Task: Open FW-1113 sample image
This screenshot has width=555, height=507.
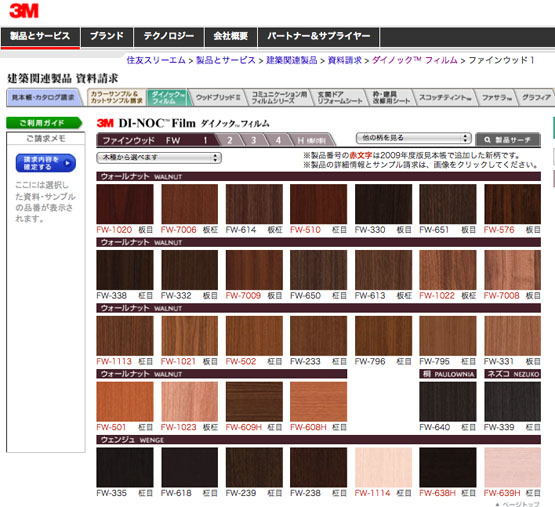Action: click(x=125, y=336)
